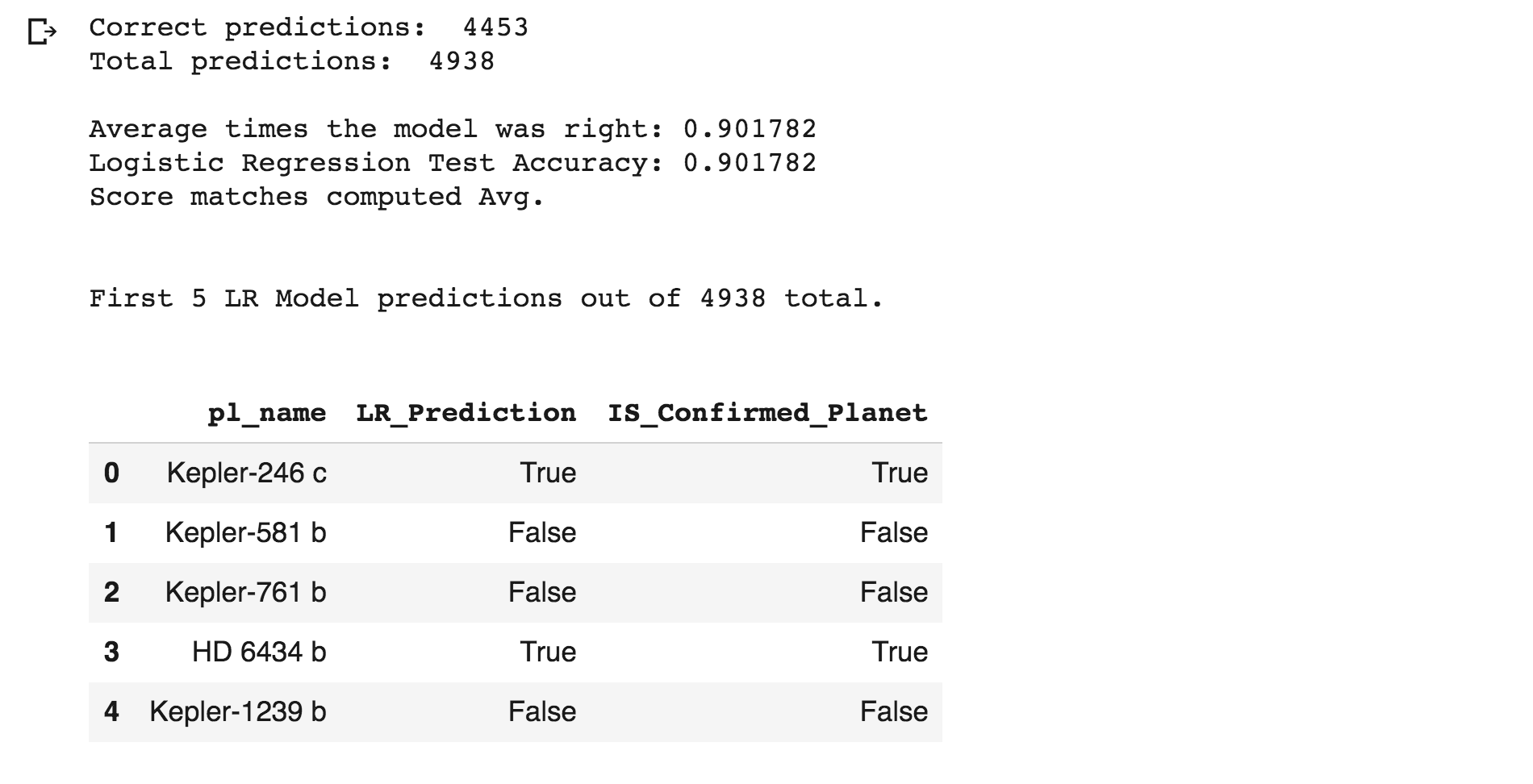Click the Kepler-761 b cell
Screen dimensions: 1533x784
click(246, 592)
